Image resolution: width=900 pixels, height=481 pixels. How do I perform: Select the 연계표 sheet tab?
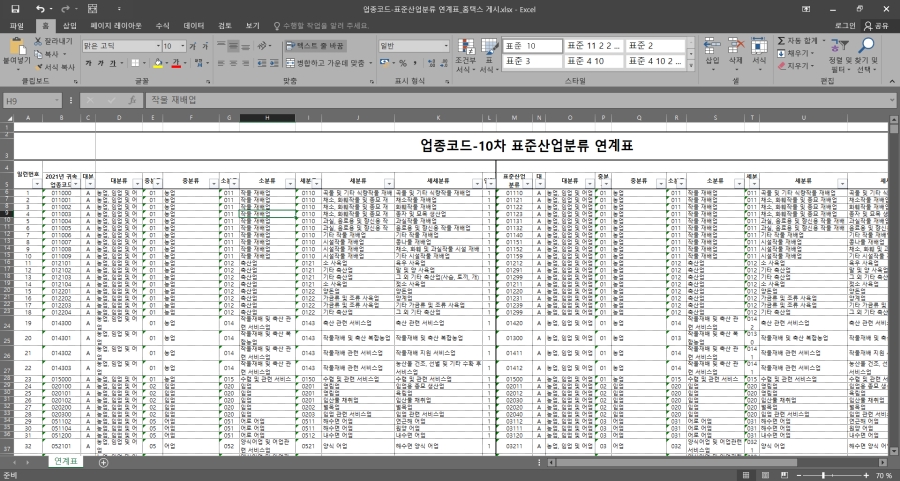pos(65,461)
